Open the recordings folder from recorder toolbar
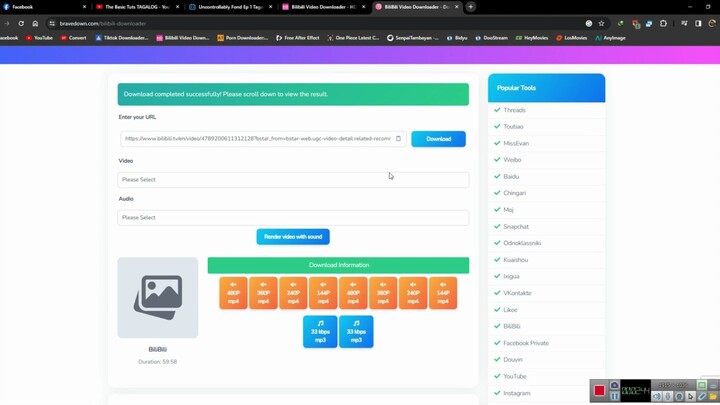The height and width of the screenshot is (405, 720). coord(713,396)
